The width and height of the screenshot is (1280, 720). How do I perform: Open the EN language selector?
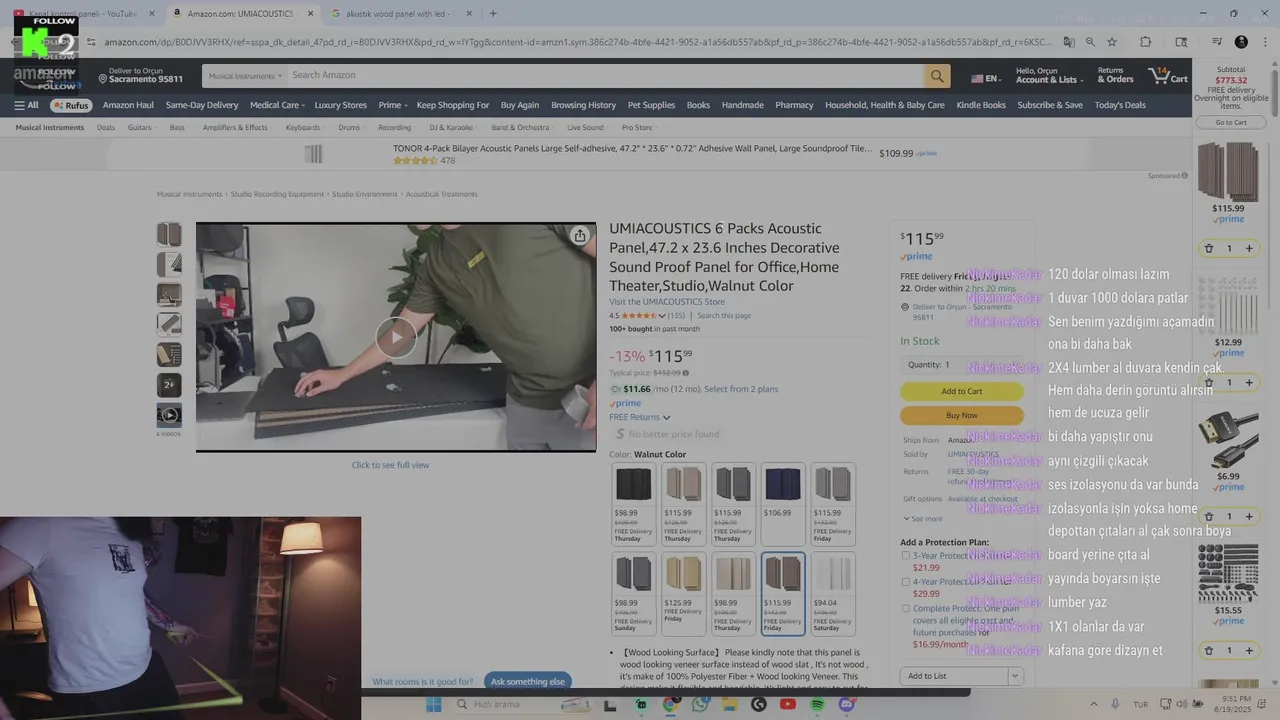986,78
